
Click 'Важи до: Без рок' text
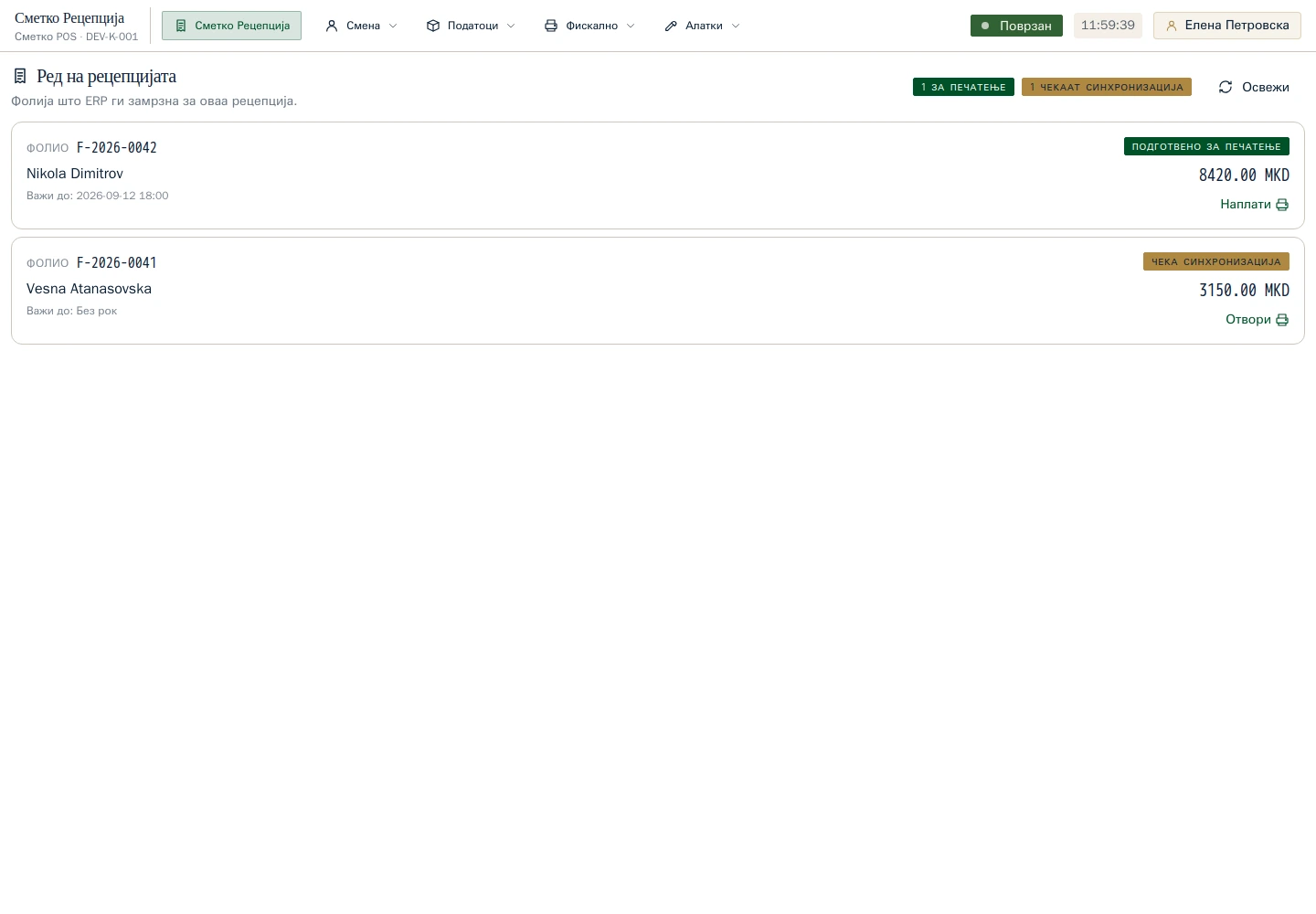pyautogui.click(x=72, y=311)
